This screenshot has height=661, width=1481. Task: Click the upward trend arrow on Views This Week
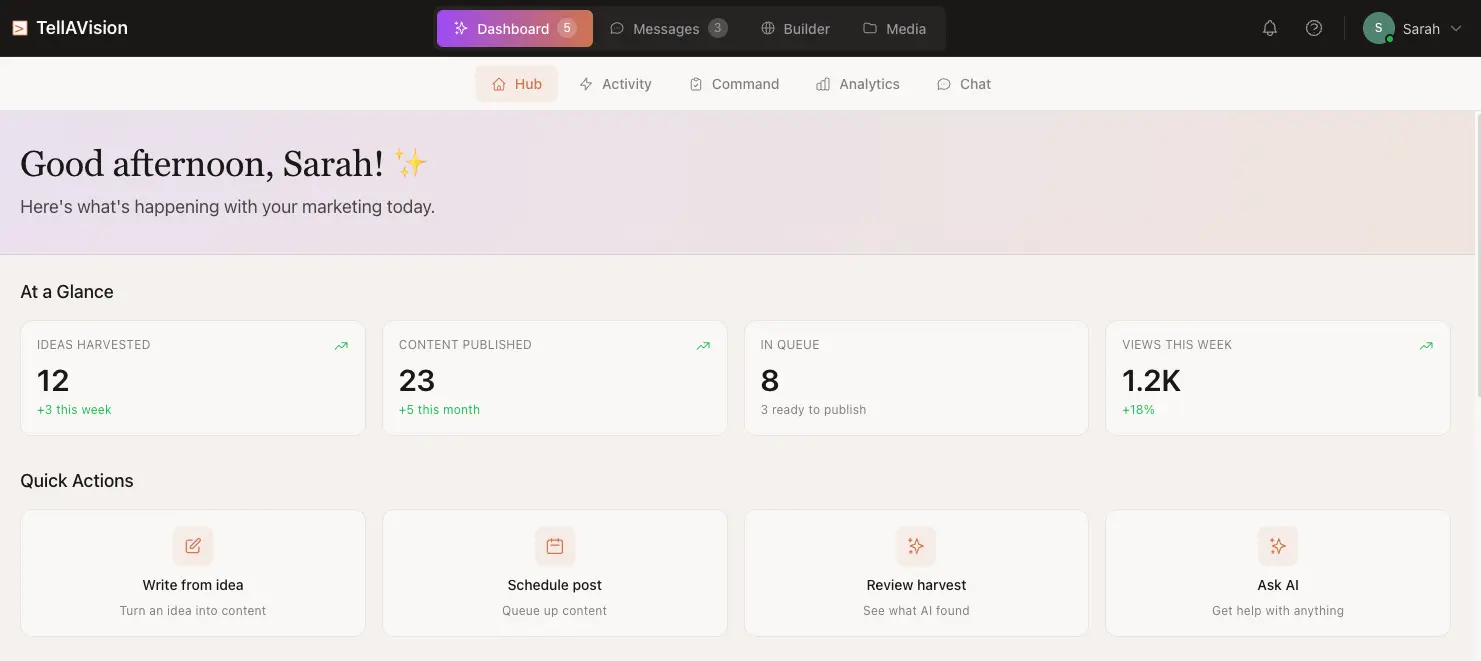click(x=1426, y=345)
